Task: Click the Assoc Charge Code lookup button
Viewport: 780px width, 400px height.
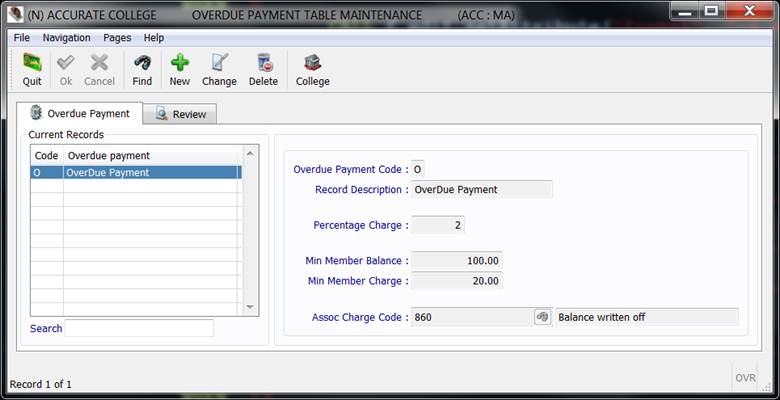Action: tap(542, 317)
